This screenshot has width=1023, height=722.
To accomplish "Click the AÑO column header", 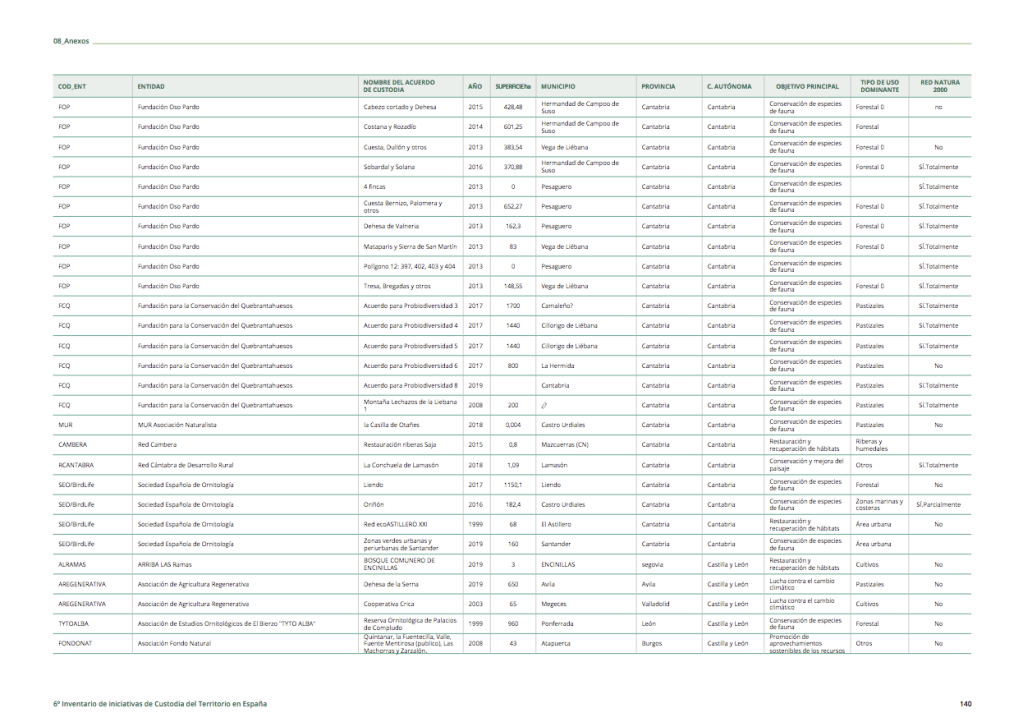I will [475, 87].
